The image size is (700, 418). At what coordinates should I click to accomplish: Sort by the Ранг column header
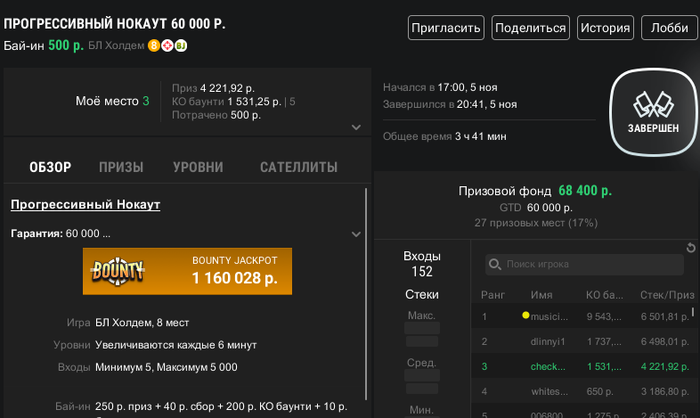pos(493,295)
